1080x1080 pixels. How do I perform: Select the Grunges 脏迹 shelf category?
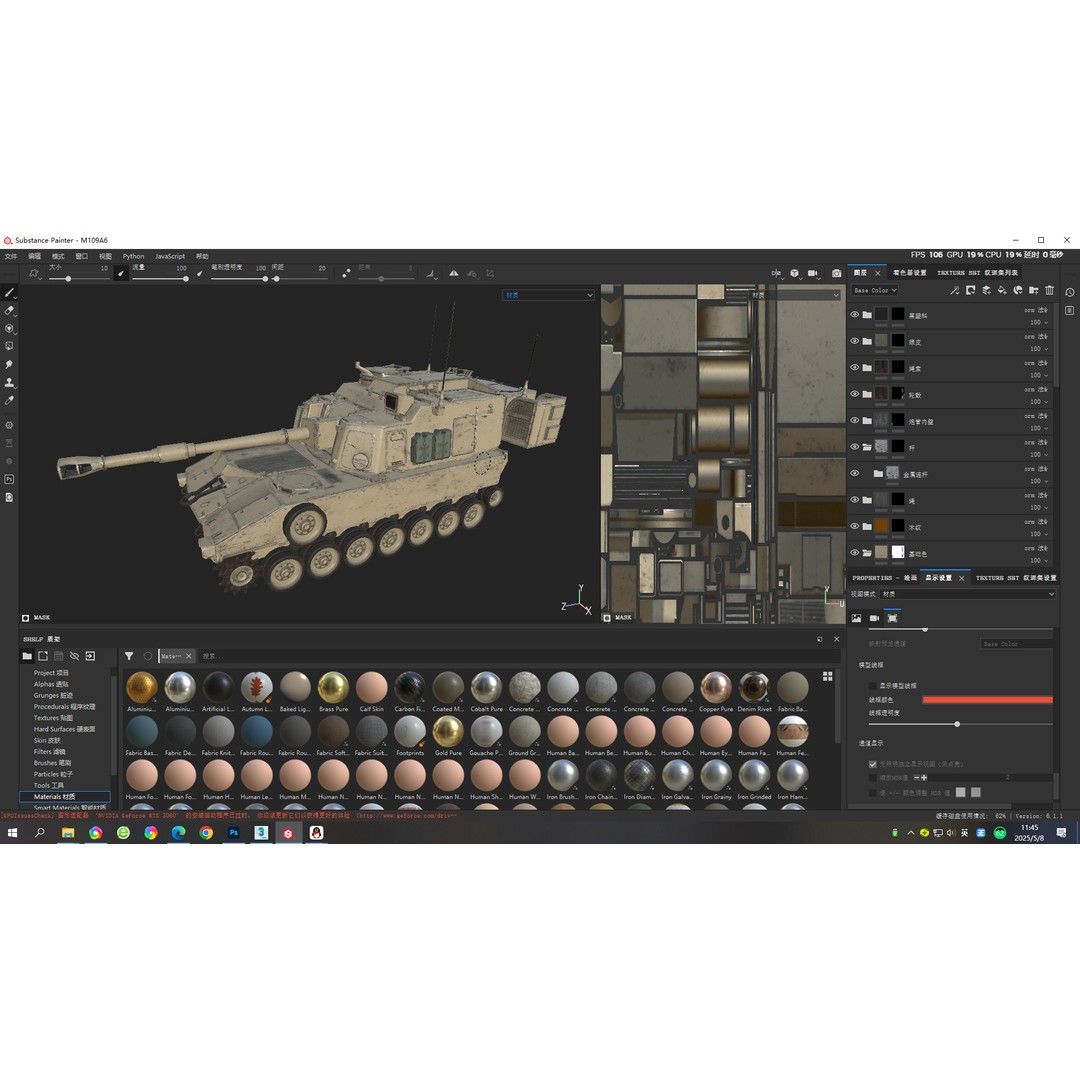pyautogui.click(x=53, y=696)
